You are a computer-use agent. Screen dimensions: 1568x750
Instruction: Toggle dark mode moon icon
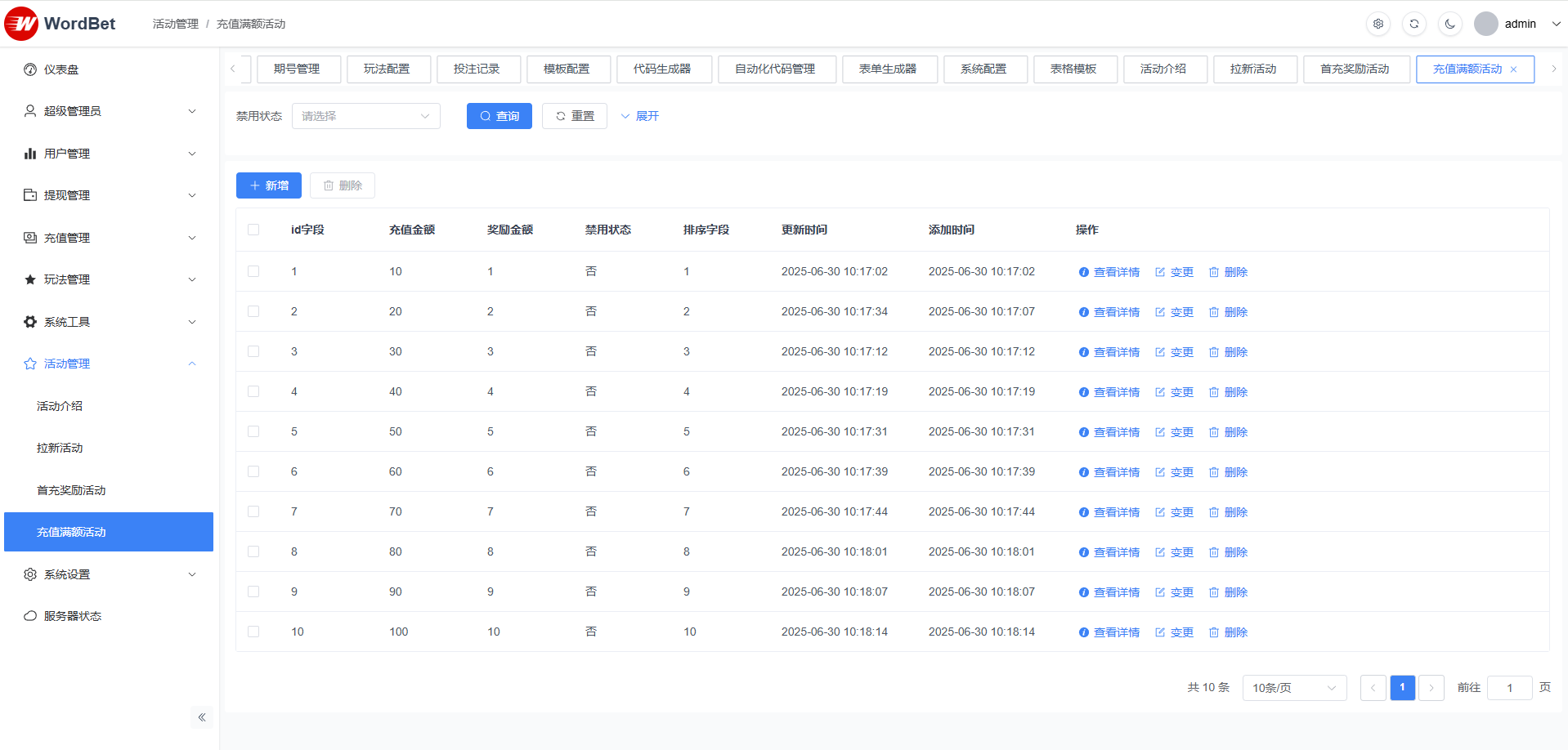(x=1450, y=24)
